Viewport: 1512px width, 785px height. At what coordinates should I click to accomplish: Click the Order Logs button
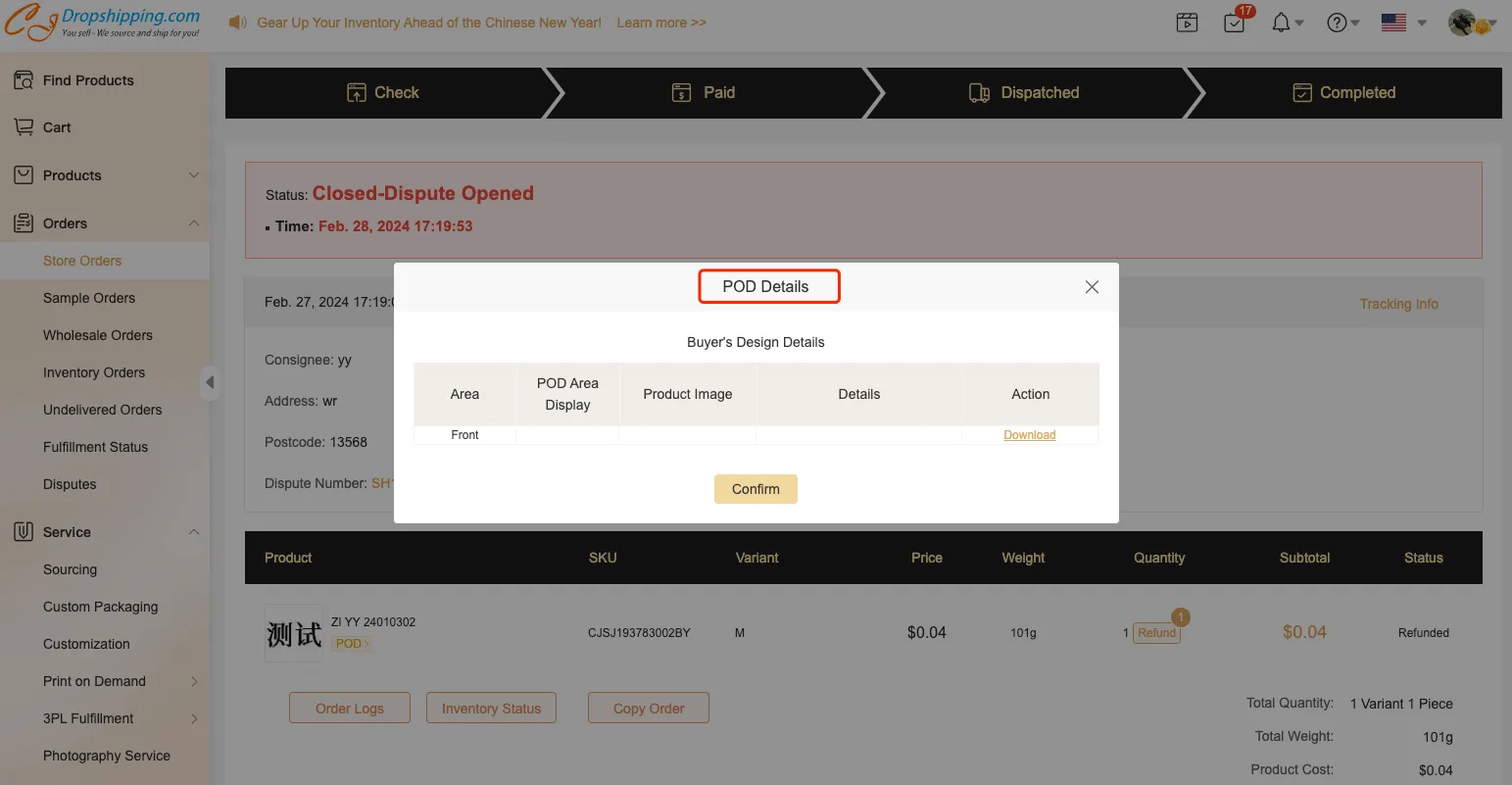point(350,708)
